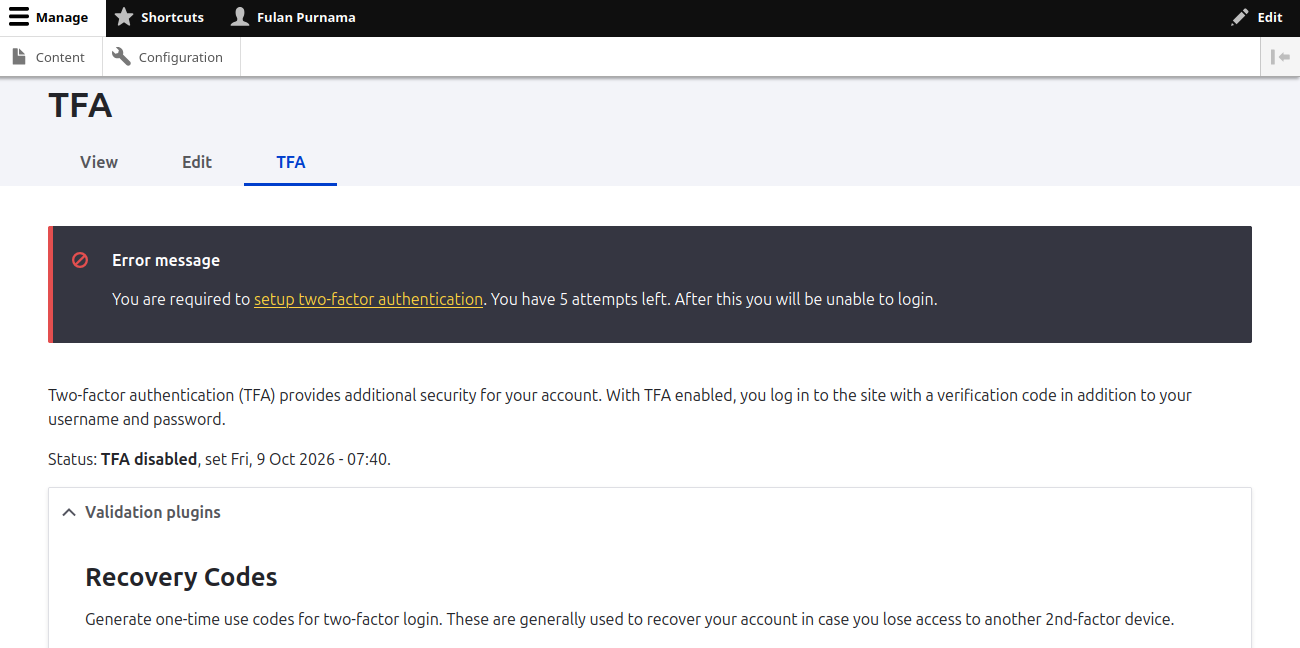Viewport: 1300px width, 648px height.
Task: Open Fulan Purnama user menu
Action: pyautogui.click(x=293, y=18)
